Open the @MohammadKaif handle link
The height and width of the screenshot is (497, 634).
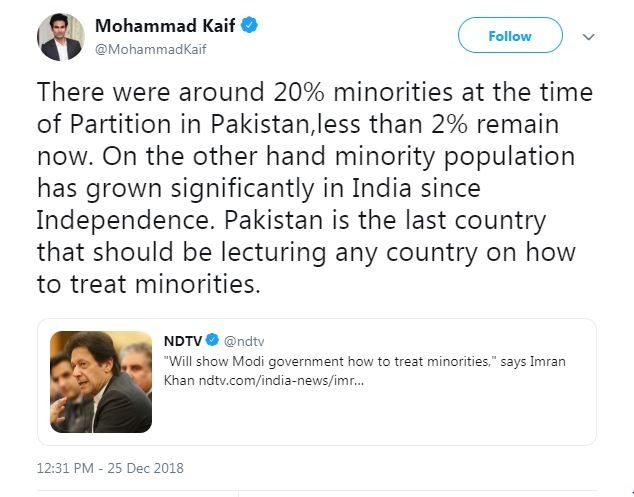pyautogui.click(x=150, y=49)
